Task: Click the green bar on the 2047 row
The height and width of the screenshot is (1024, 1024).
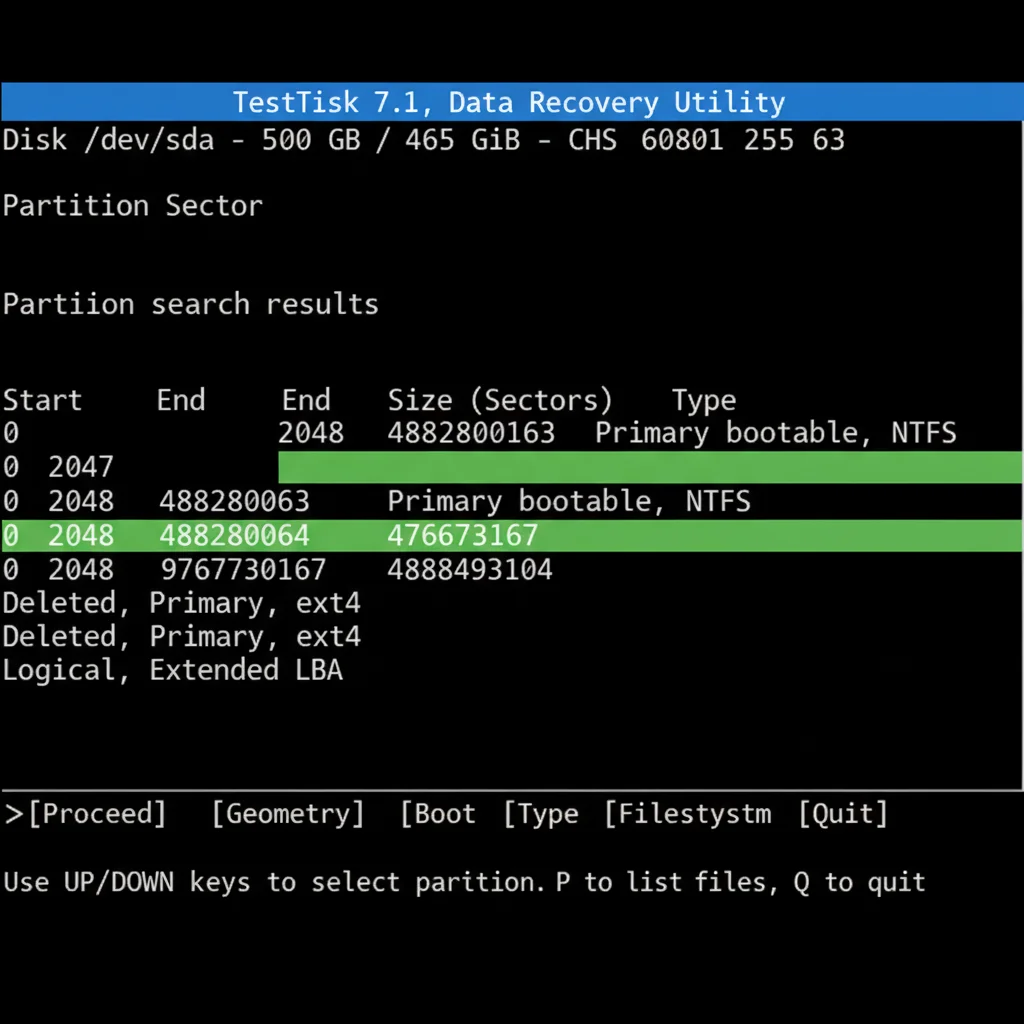Action: pos(650,467)
